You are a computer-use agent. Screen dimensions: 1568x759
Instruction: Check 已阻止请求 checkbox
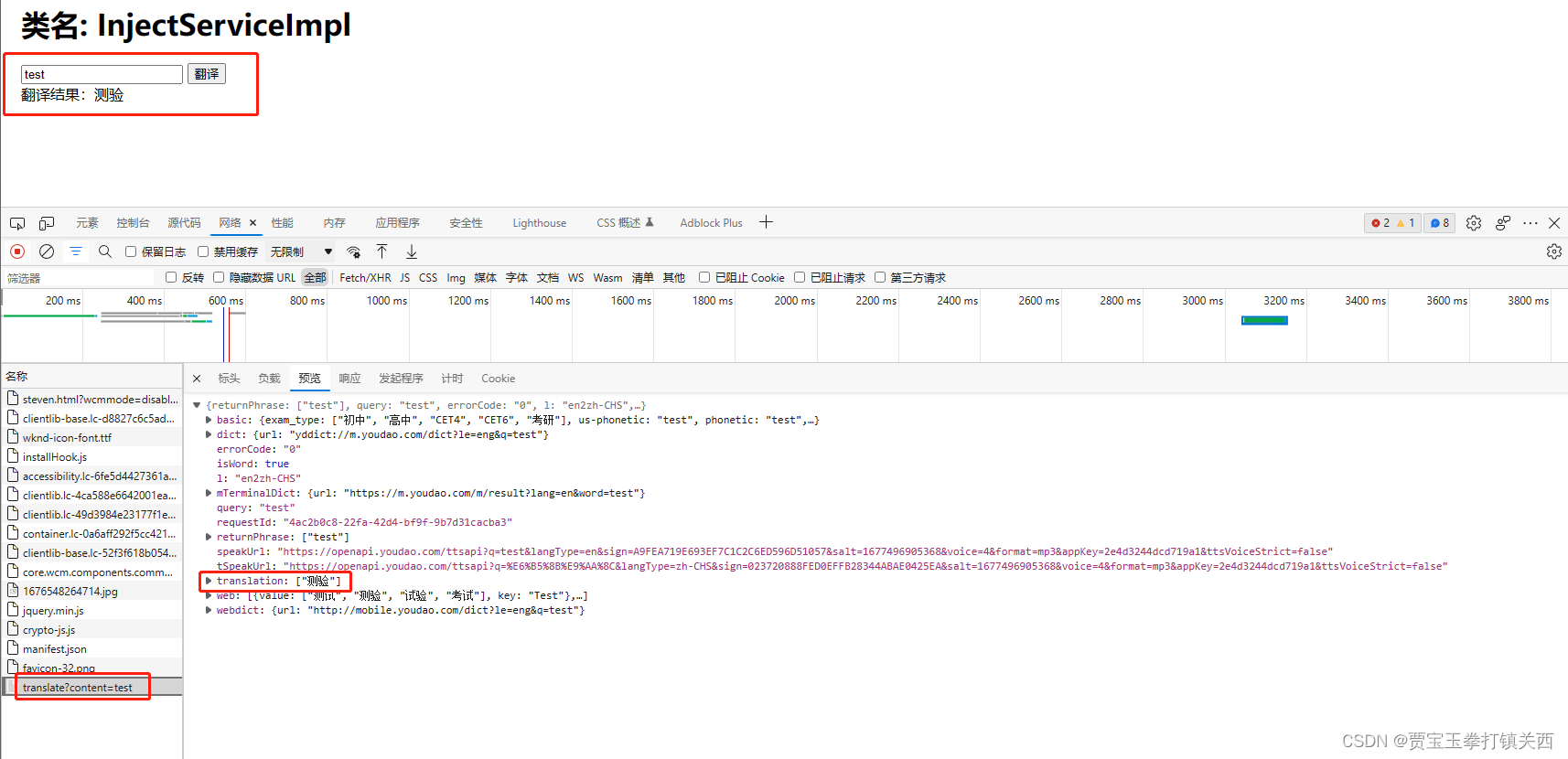pos(800,277)
